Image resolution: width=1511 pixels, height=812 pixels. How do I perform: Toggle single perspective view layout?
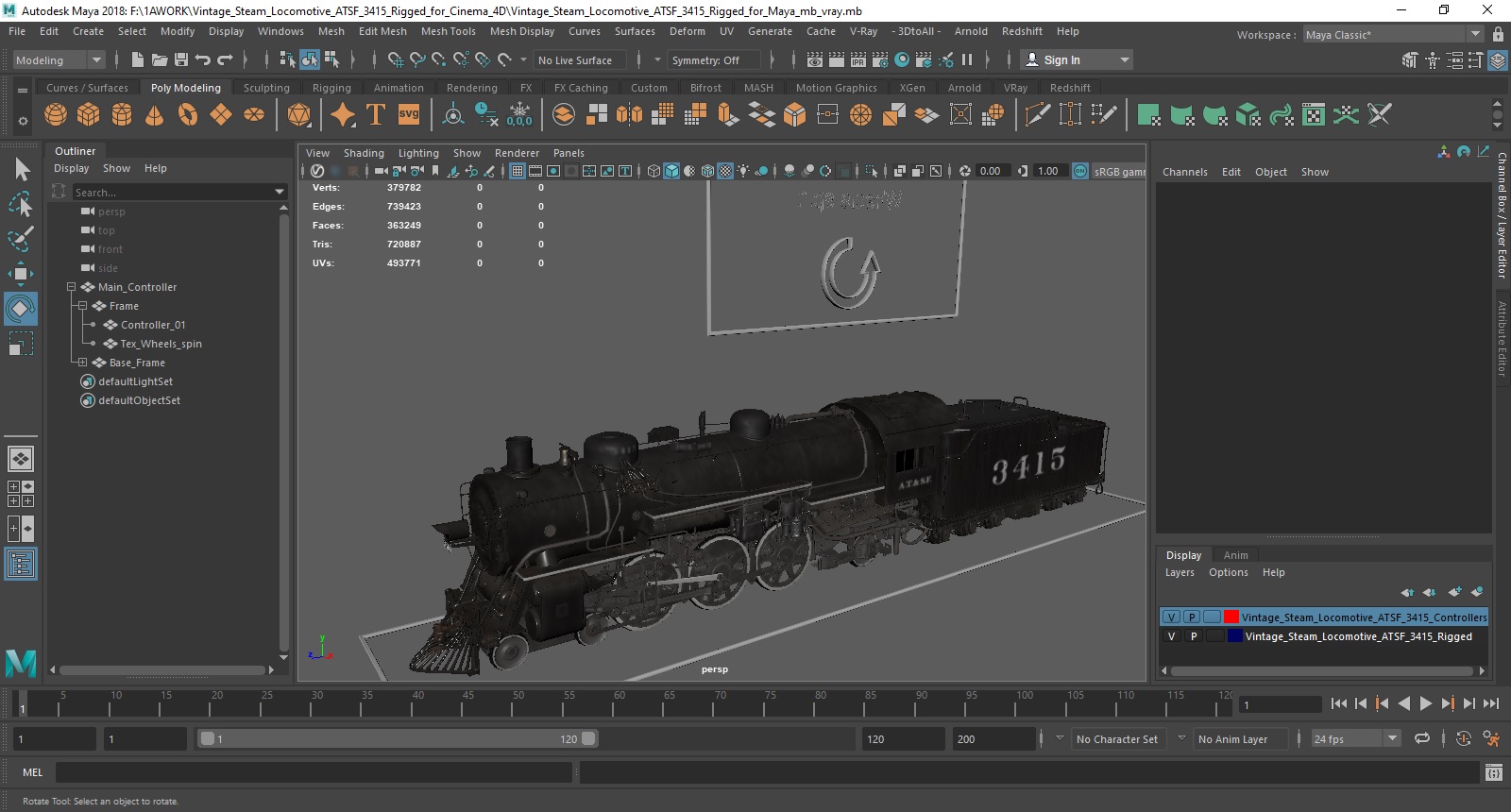(x=21, y=459)
